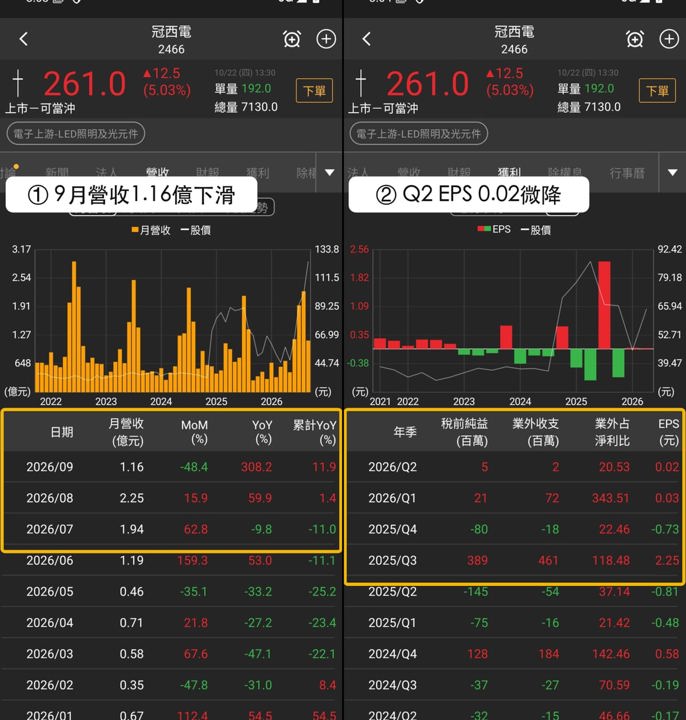Select the 2026/03 revenue row
The image size is (686, 720).
click(x=171, y=654)
